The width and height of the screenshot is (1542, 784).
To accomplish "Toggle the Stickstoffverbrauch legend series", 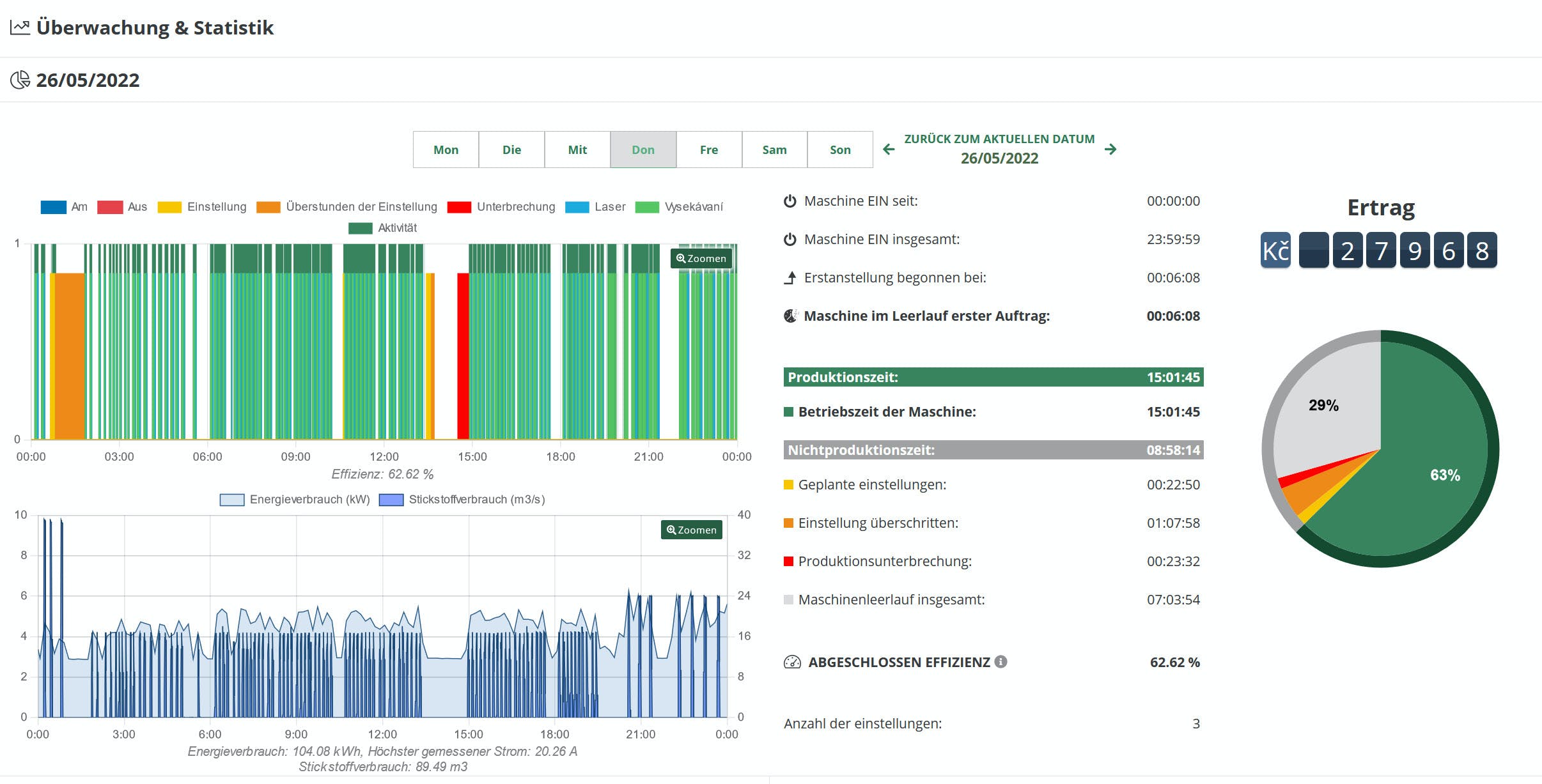I will [x=462, y=500].
